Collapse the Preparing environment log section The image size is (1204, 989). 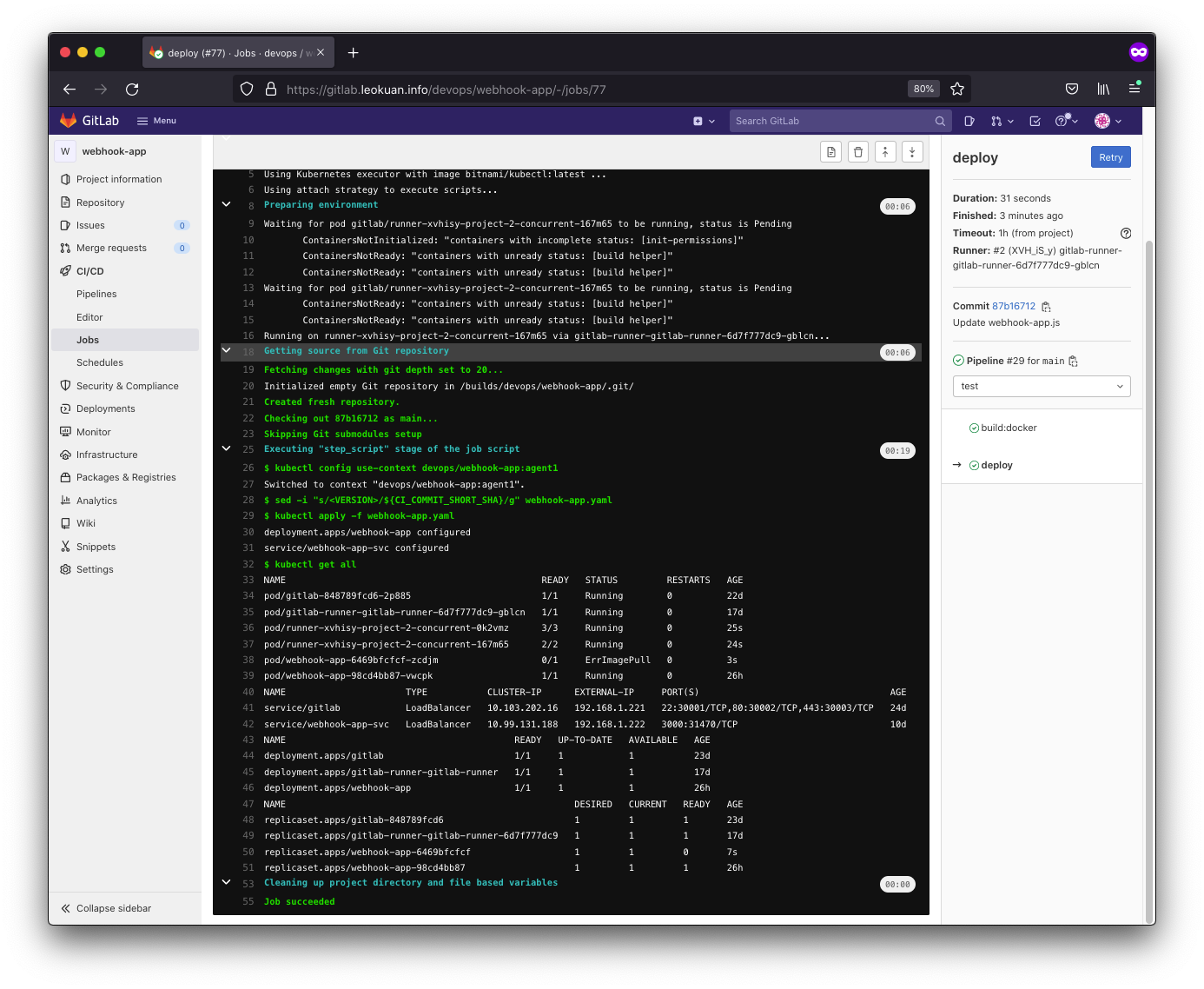click(226, 205)
